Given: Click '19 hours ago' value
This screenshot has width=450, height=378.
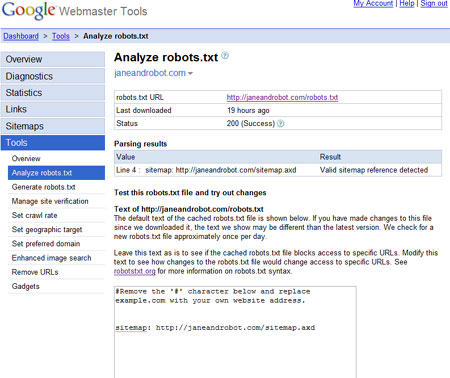Looking at the screenshot, I should tap(248, 110).
